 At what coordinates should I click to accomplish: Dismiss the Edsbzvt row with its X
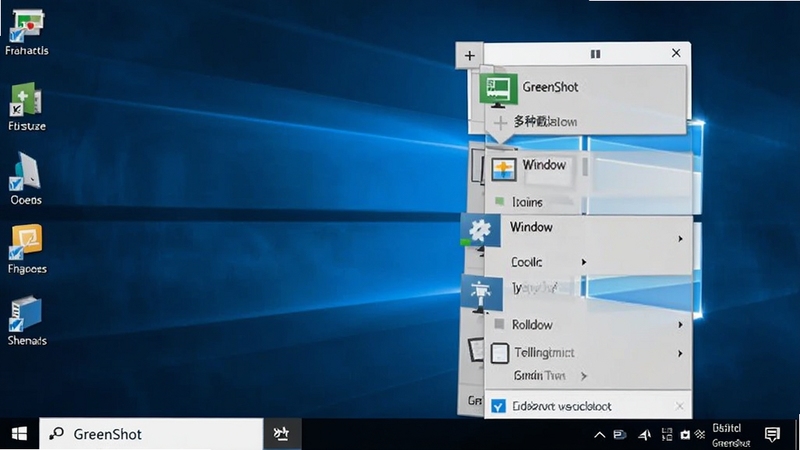coord(679,406)
